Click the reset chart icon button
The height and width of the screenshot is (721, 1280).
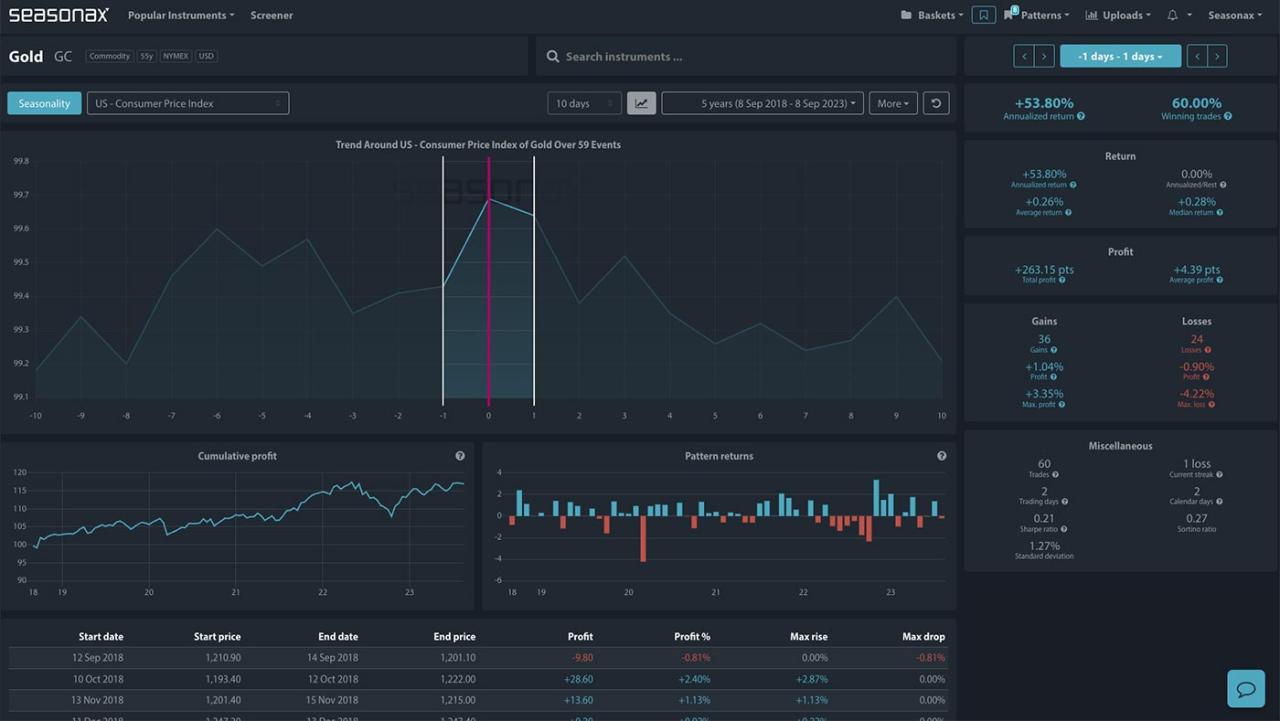pyautogui.click(x=936, y=103)
